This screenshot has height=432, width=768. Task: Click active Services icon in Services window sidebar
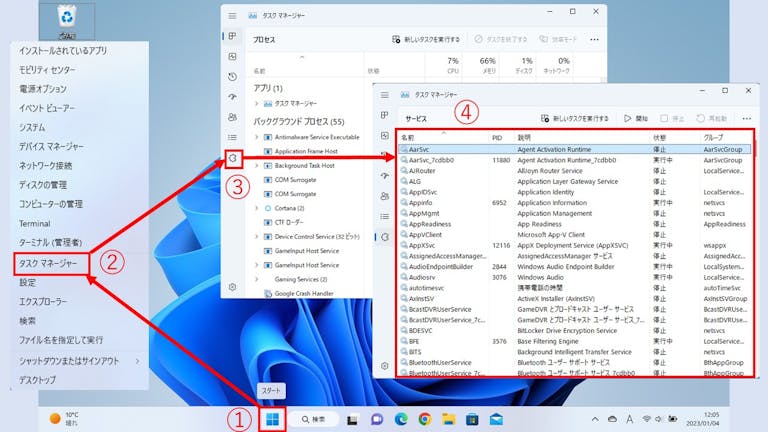tap(385, 237)
